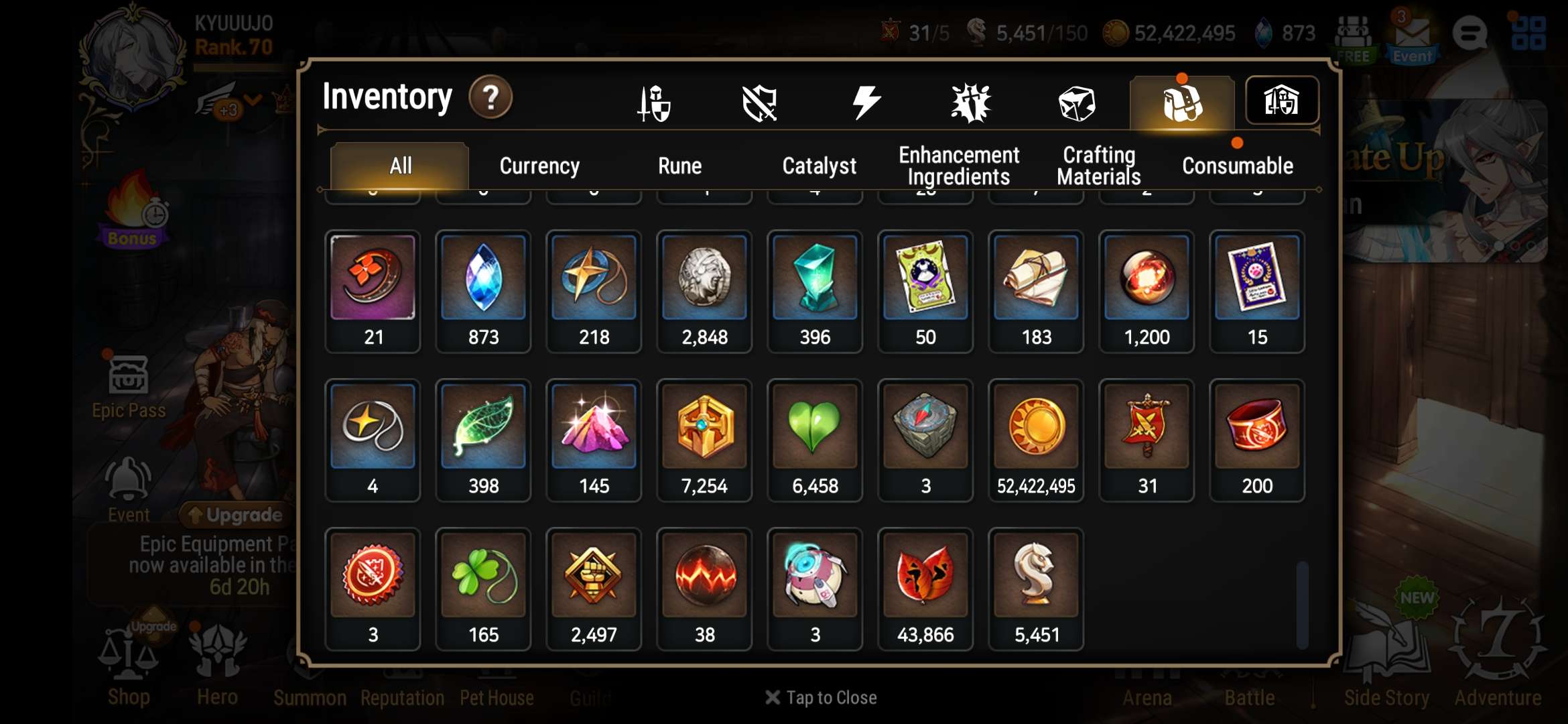This screenshot has width=1568, height=724.
Task: Switch to the Crafting Materials tab
Action: point(1099,166)
